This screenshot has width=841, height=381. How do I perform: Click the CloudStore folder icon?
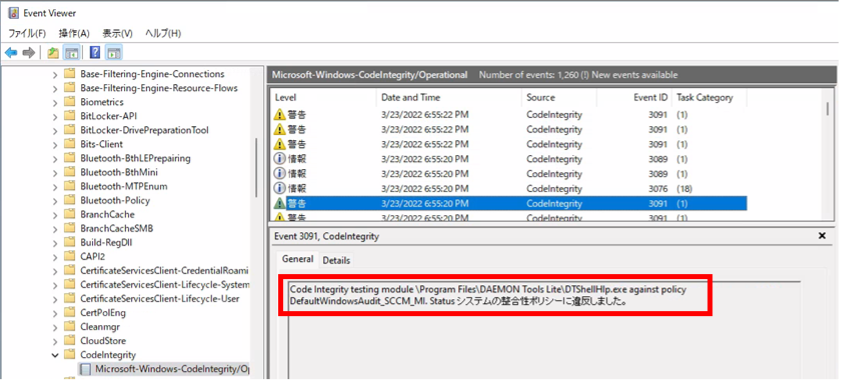[x=70, y=340]
